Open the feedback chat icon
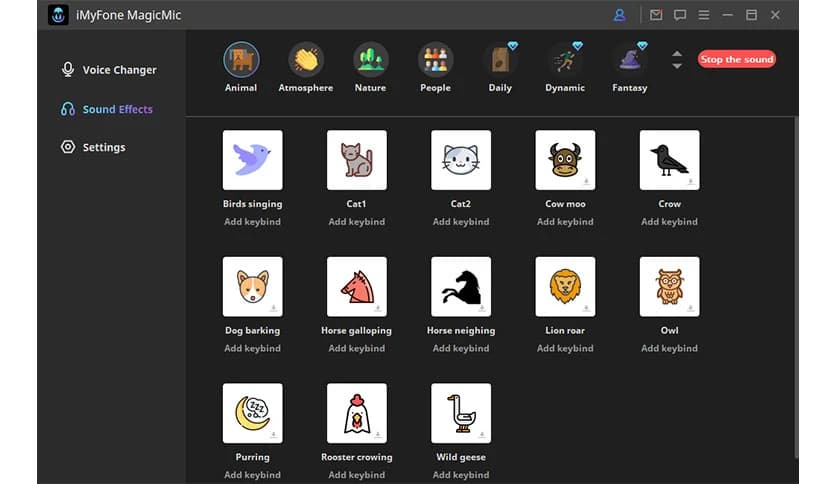 (x=680, y=15)
